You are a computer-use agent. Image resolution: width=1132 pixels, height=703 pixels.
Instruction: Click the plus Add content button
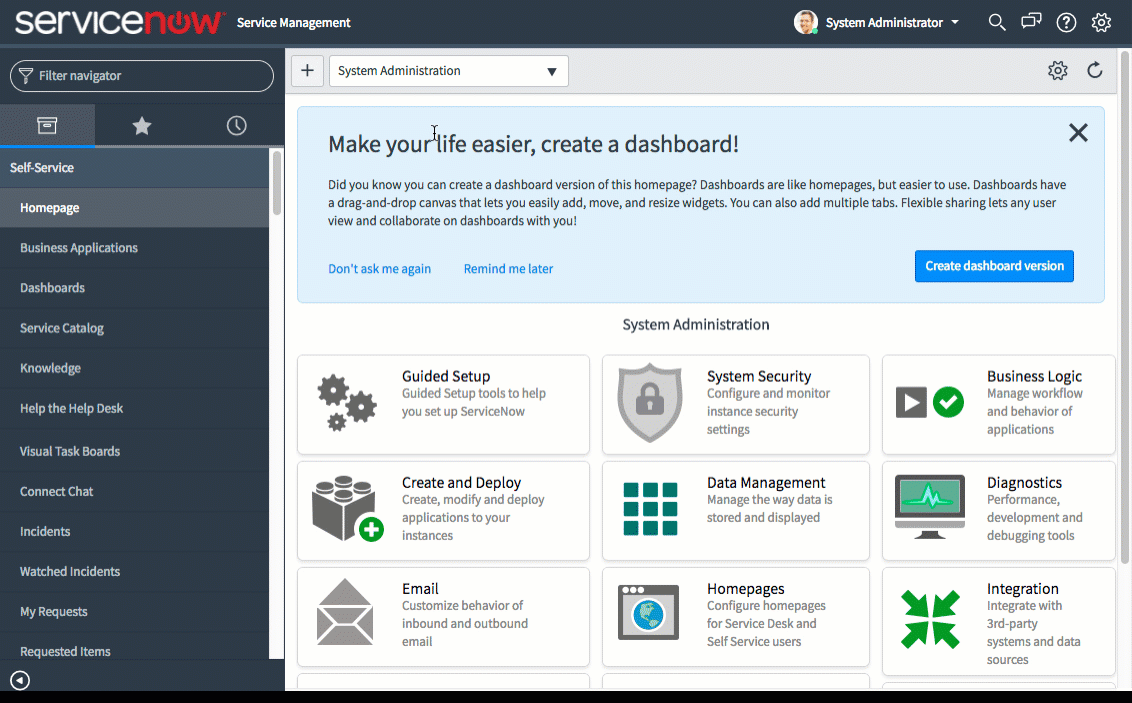coord(308,71)
